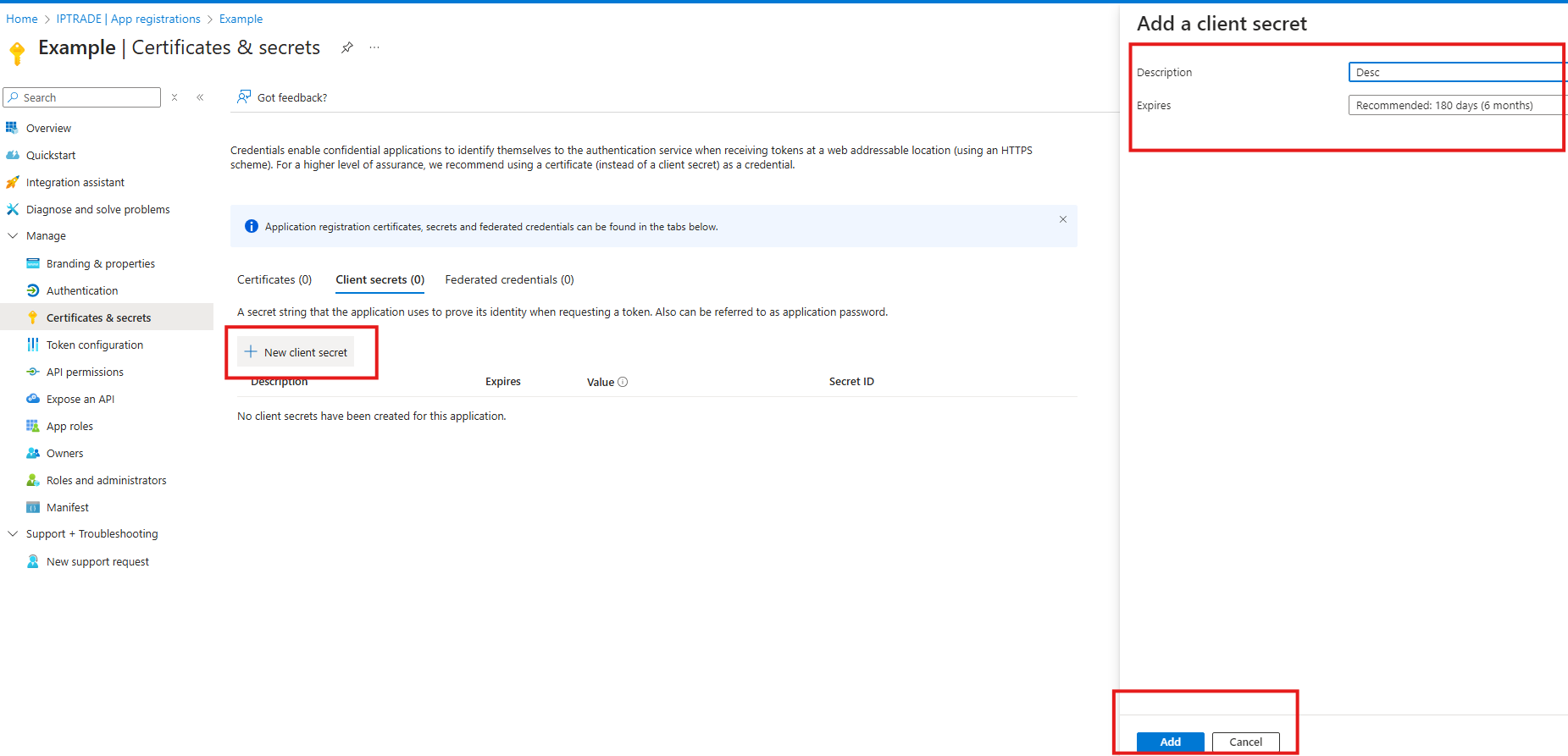Open the Expires dropdown
1568x756 pixels.
click(1457, 105)
